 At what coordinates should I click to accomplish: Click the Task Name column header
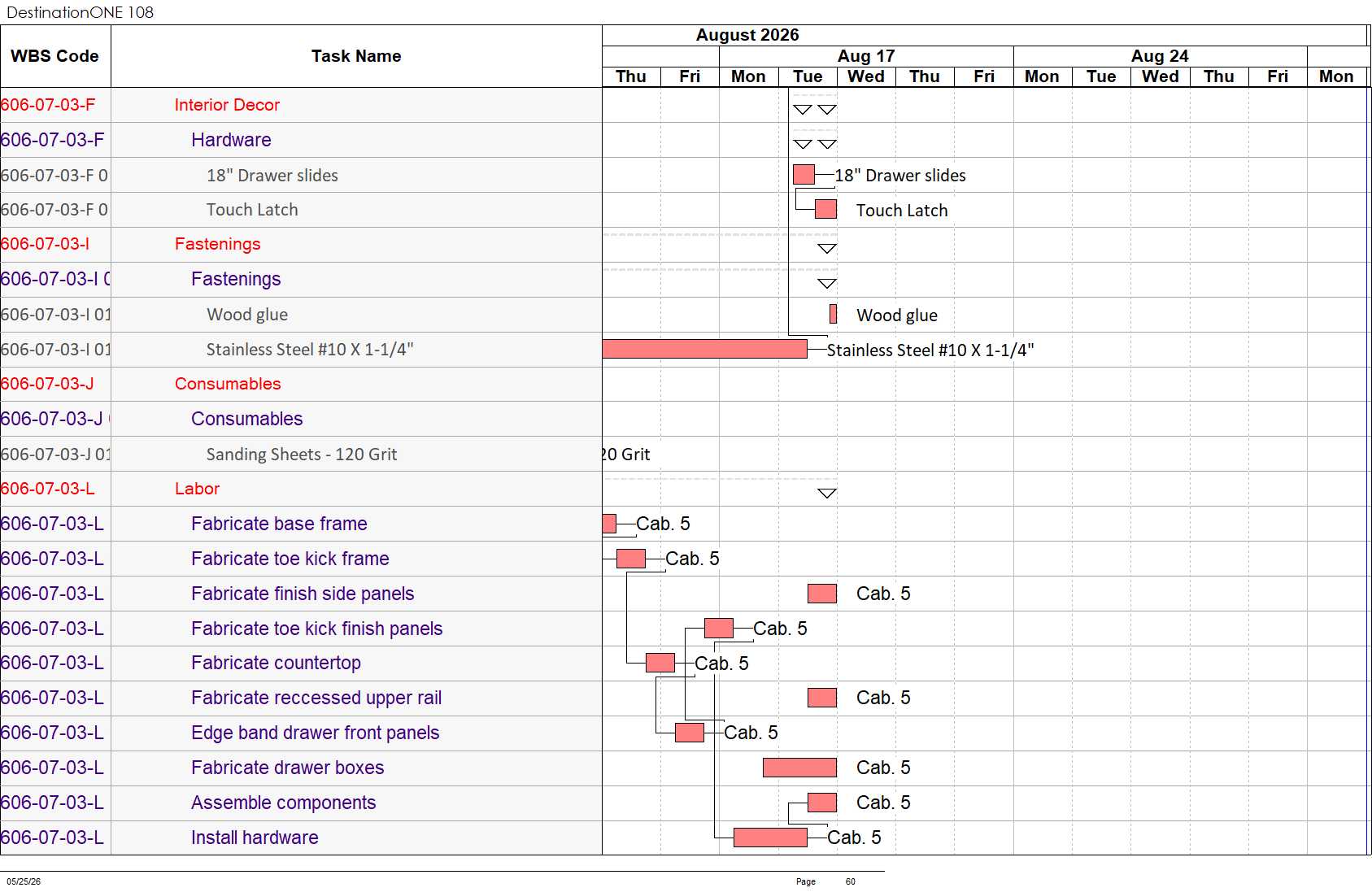point(356,56)
